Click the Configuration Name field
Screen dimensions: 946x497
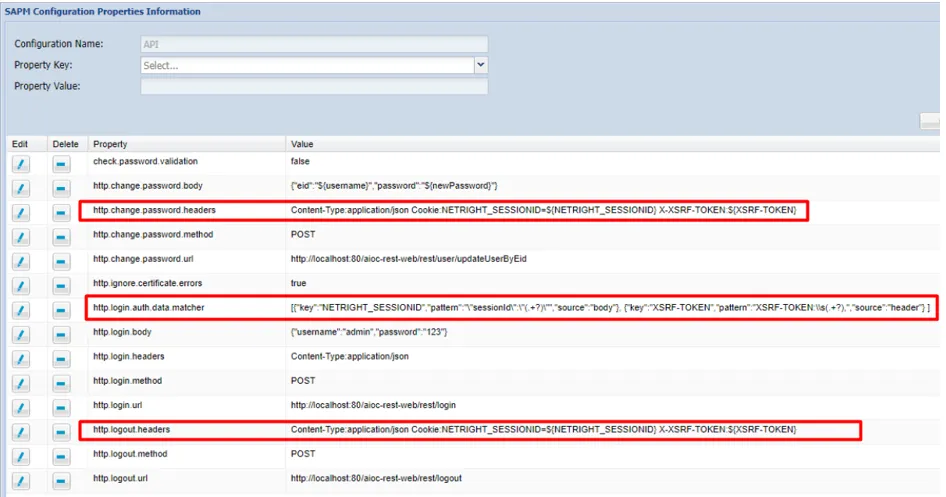[314, 44]
